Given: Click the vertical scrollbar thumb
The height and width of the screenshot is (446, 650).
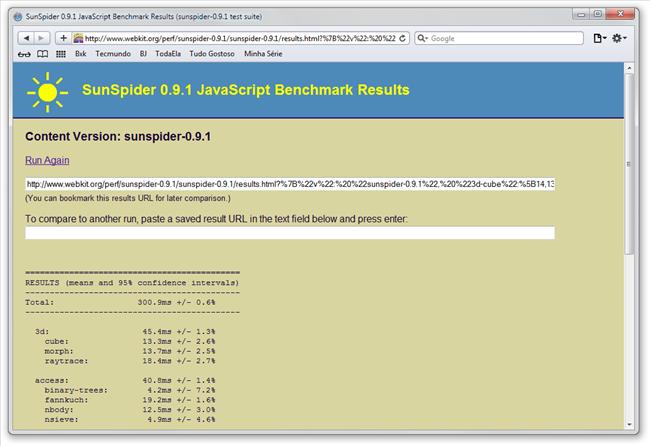Looking at the screenshot, I should (629, 164).
